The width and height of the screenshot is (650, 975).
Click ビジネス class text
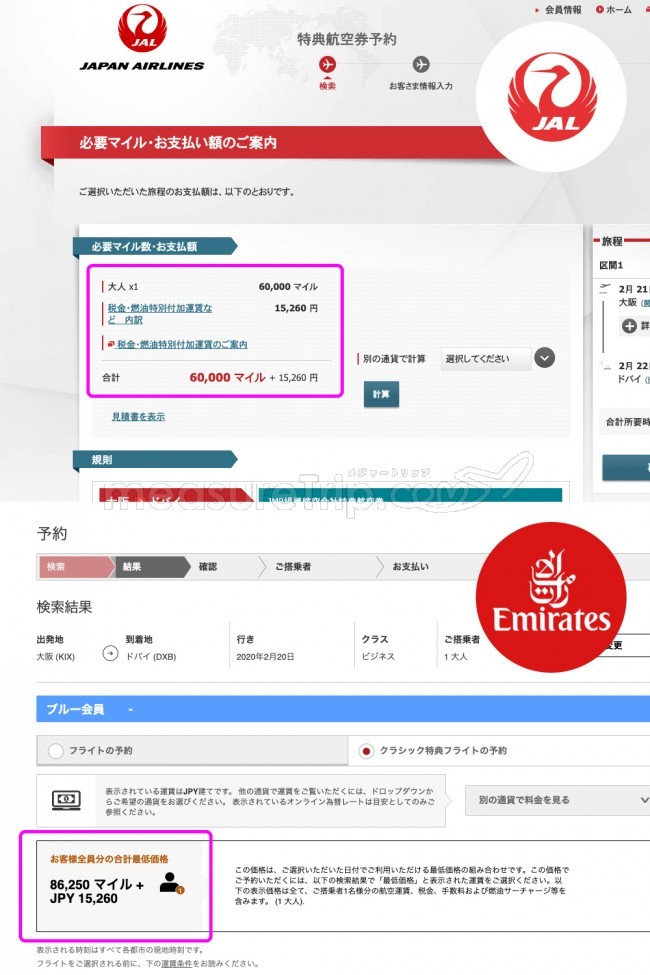(378, 657)
